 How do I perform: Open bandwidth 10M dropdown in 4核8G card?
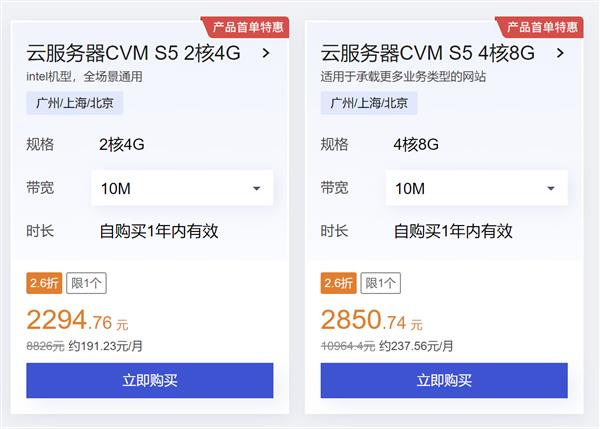coord(476,188)
